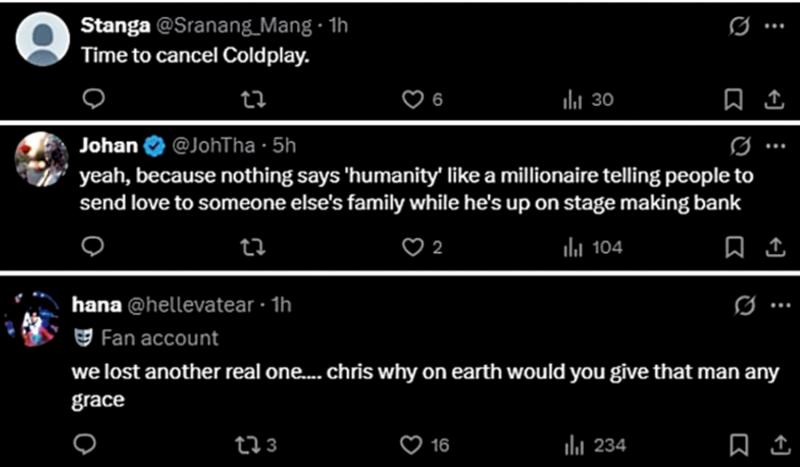Open Johan's profile picture
Image resolution: width=800 pixels, height=467 pixels.
(41, 158)
